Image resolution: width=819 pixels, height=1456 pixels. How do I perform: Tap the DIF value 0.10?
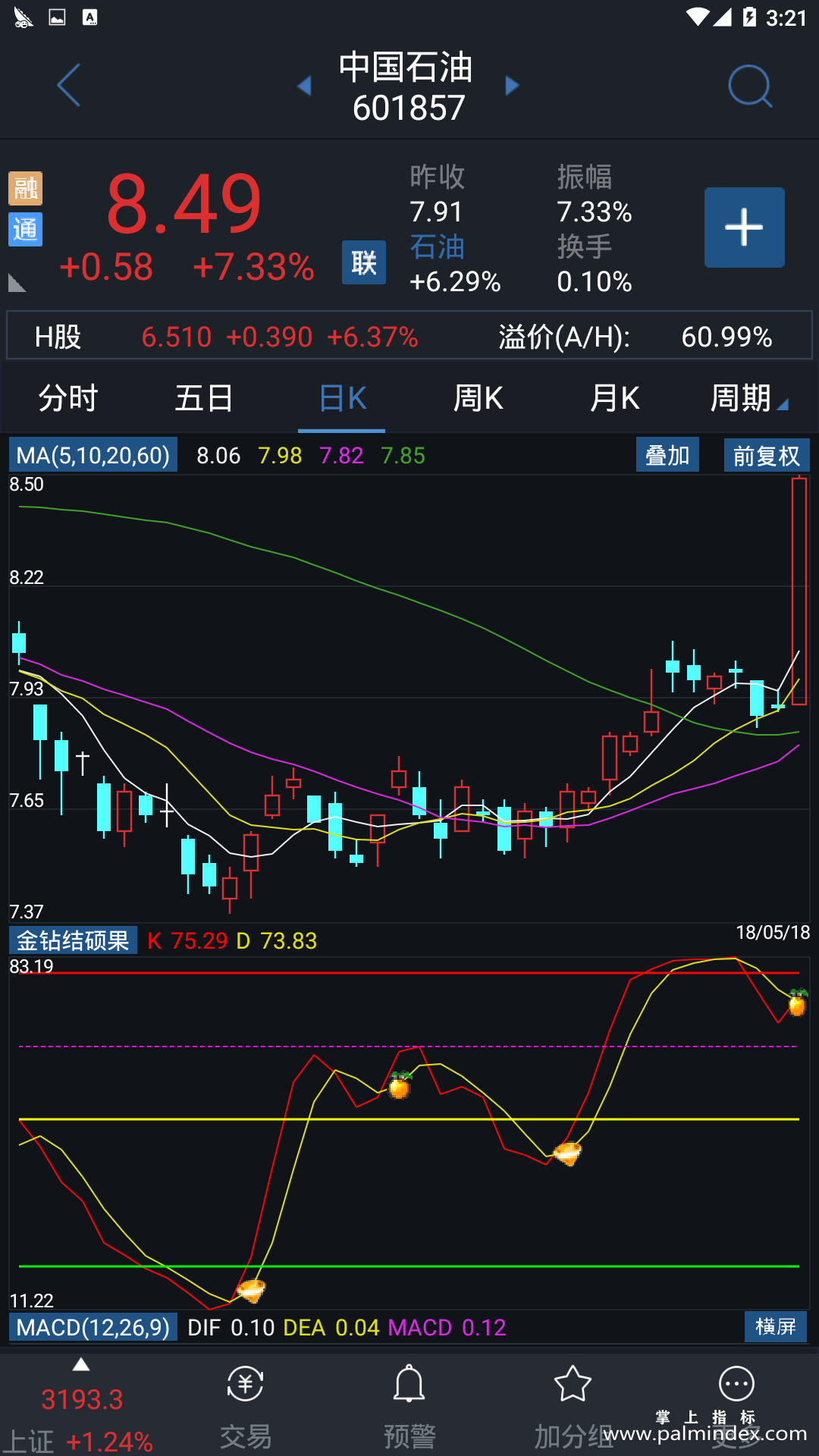coord(253,1328)
